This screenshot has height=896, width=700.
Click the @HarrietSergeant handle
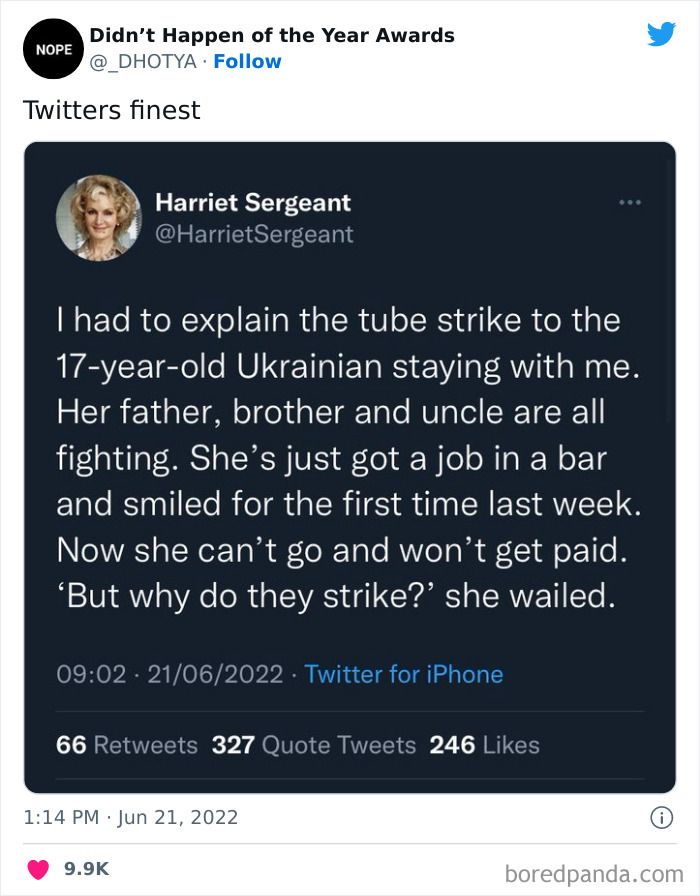[x=254, y=234]
